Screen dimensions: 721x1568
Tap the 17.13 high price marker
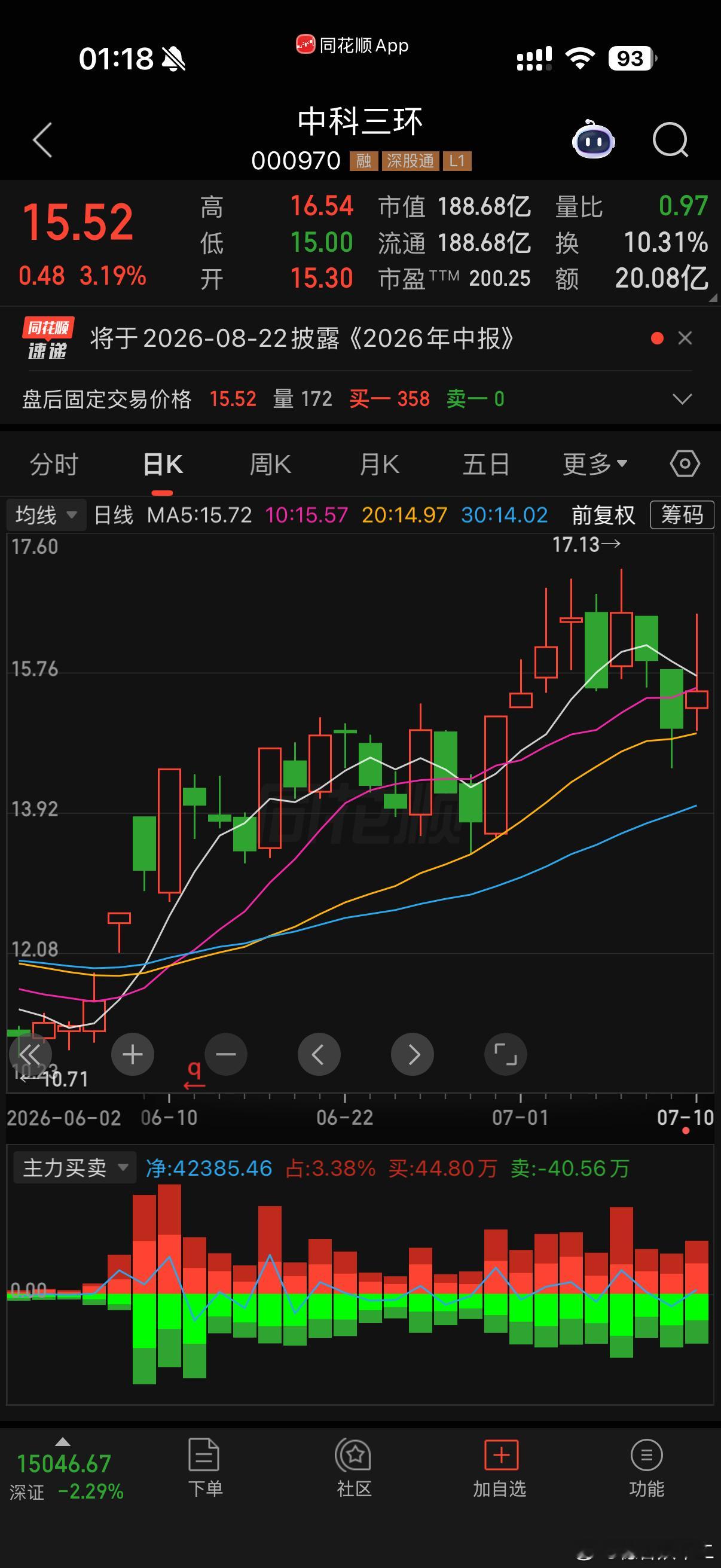tap(586, 545)
